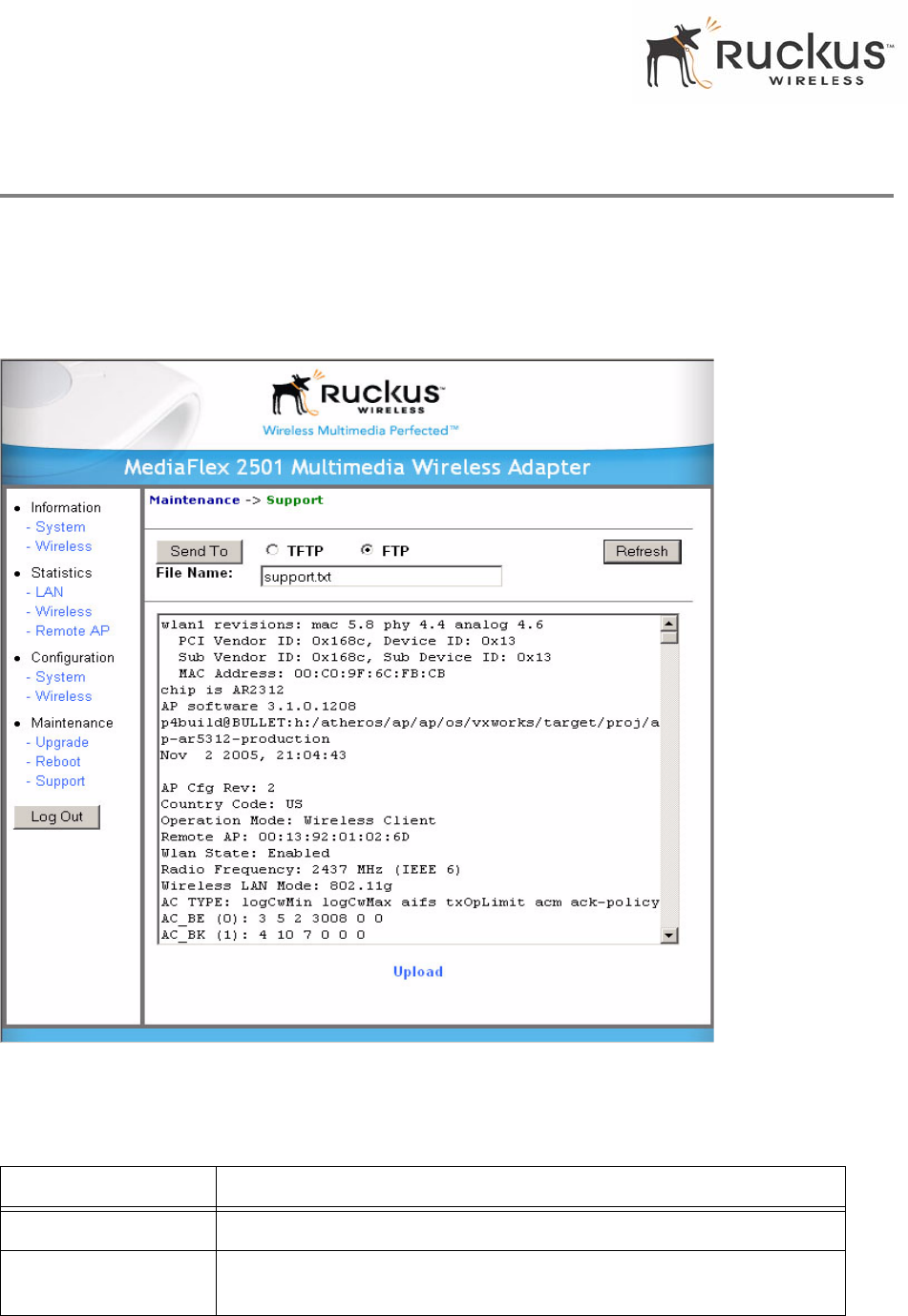
Task: Click the Configuration section heading
Action: [73, 657]
